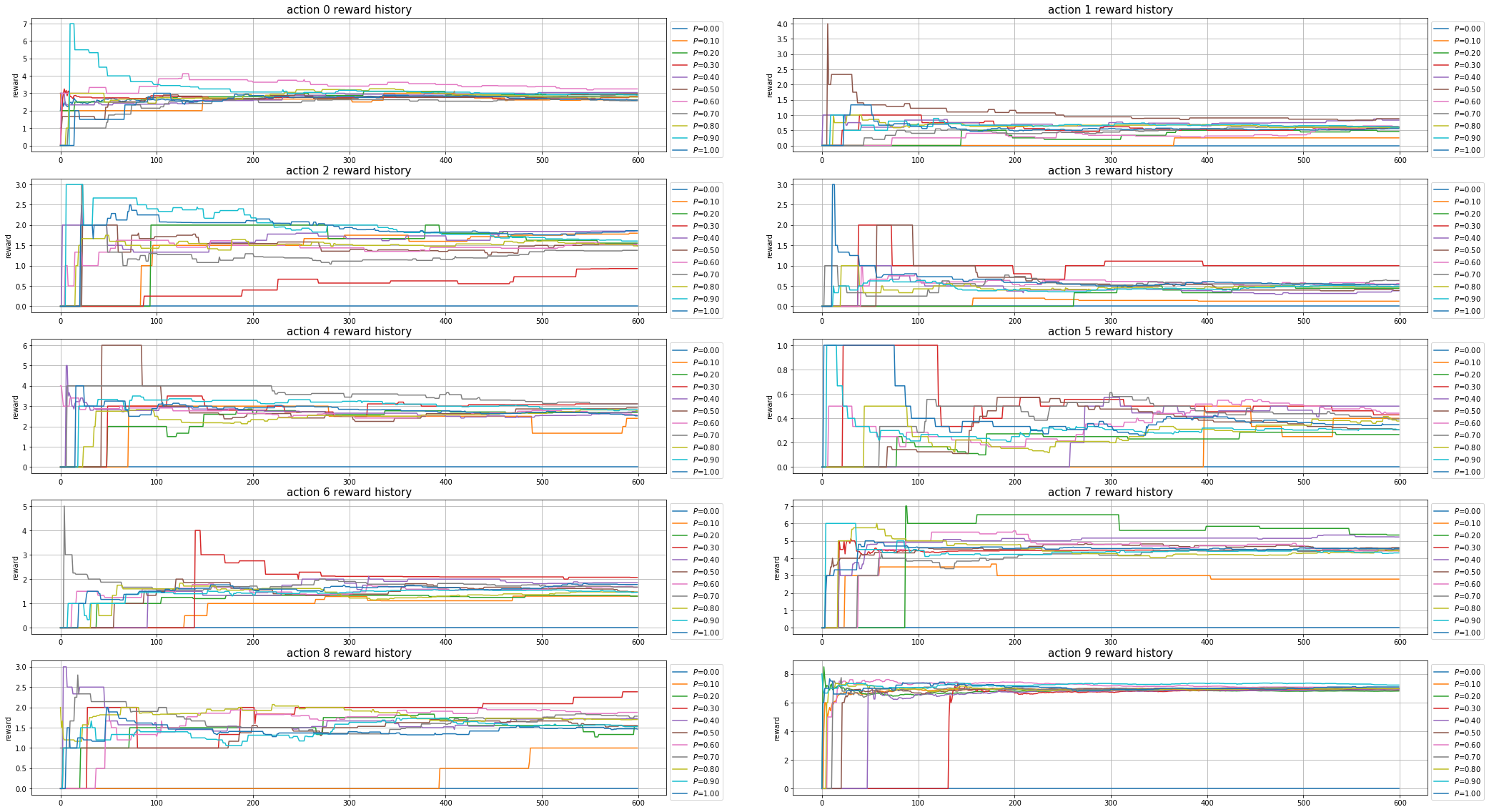Viewport: 1489px width, 812px height.
Task: Click P=0.10 legend entry in action 8 chart
Action: [x=706, y=684]
